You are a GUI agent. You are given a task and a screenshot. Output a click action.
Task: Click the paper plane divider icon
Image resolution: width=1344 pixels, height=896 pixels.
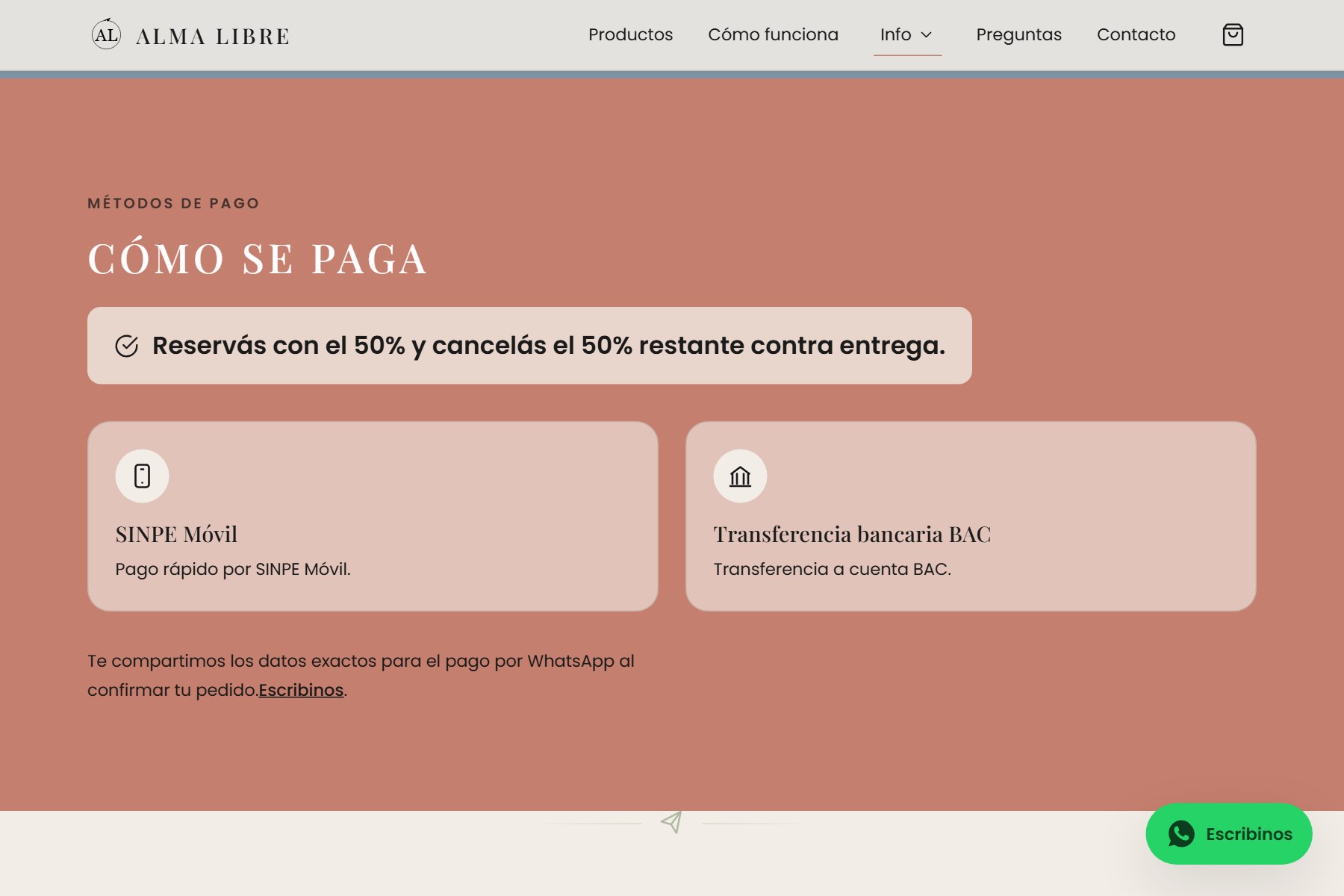(x=672, y=822)
